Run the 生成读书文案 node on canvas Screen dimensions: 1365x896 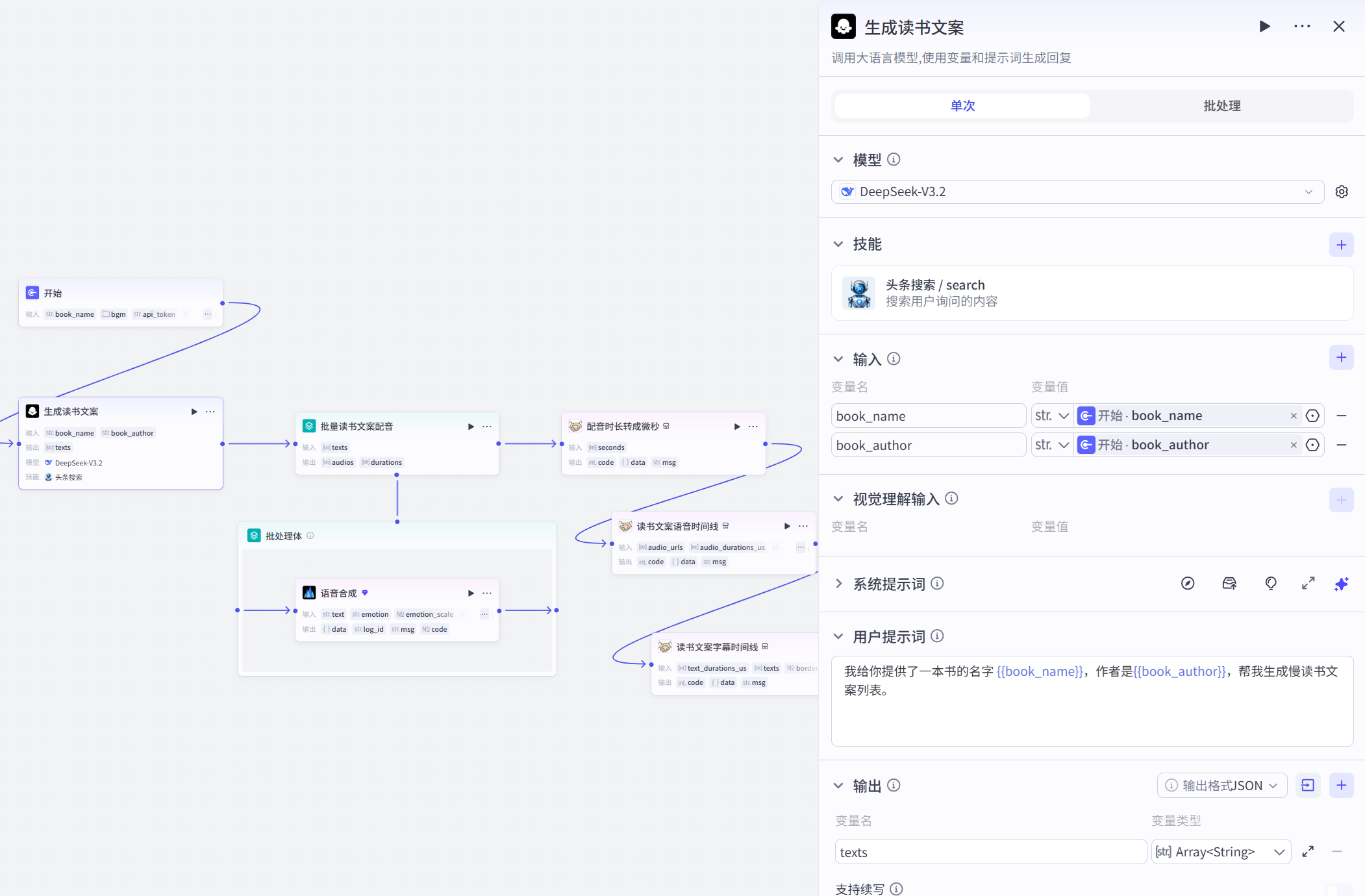tap(194, 412)
